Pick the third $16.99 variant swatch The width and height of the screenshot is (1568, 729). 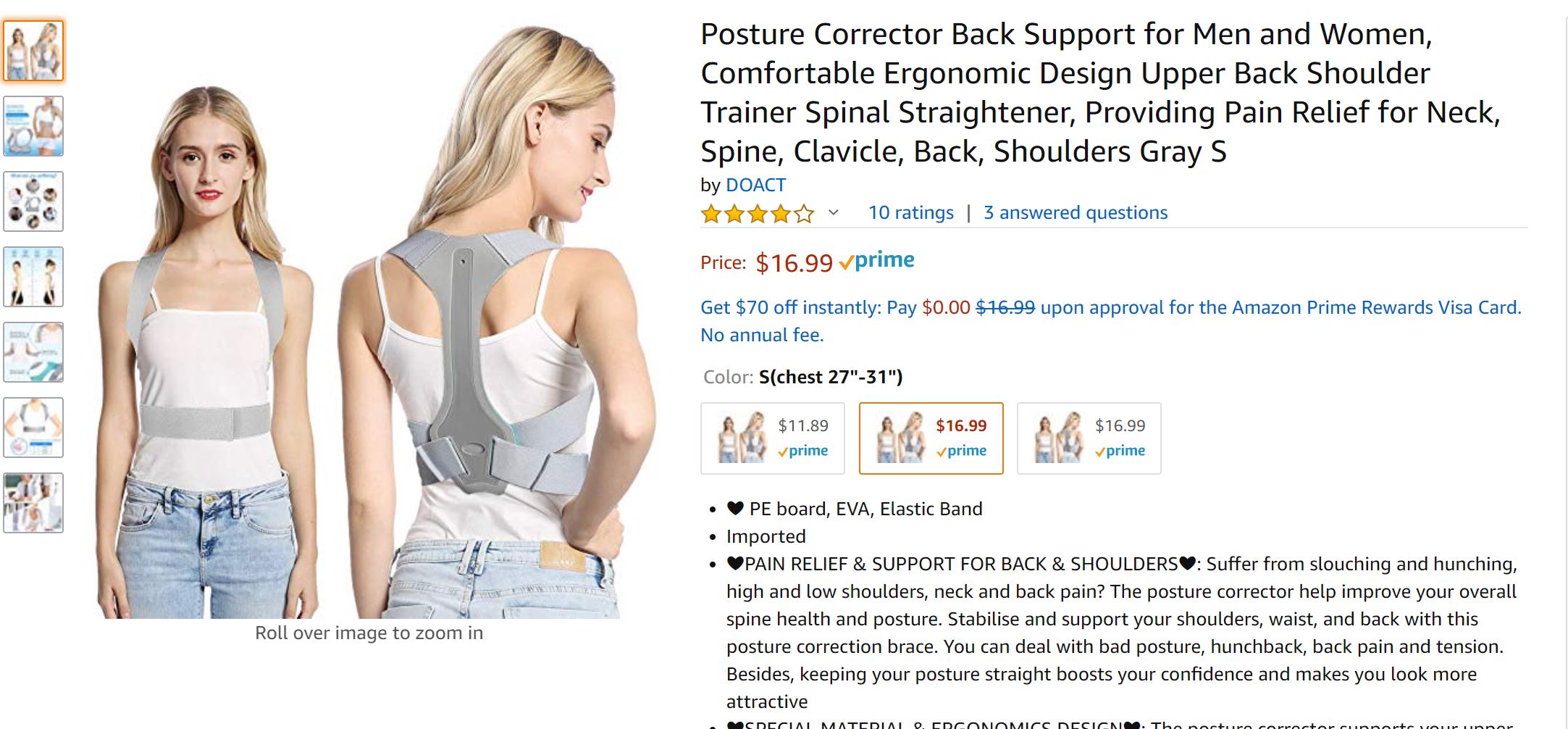(x=1089, y=438)
